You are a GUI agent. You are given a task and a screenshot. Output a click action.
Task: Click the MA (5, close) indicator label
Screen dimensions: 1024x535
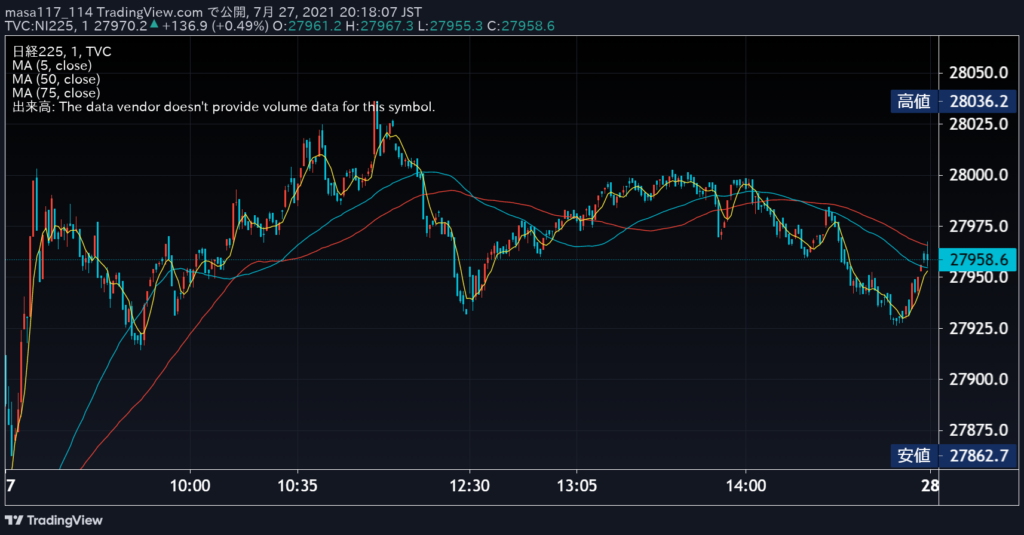[x=52, y=65]
